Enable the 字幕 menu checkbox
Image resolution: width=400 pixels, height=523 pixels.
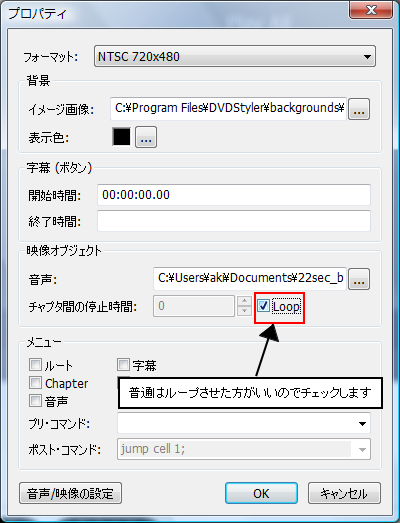coord(123,365)
